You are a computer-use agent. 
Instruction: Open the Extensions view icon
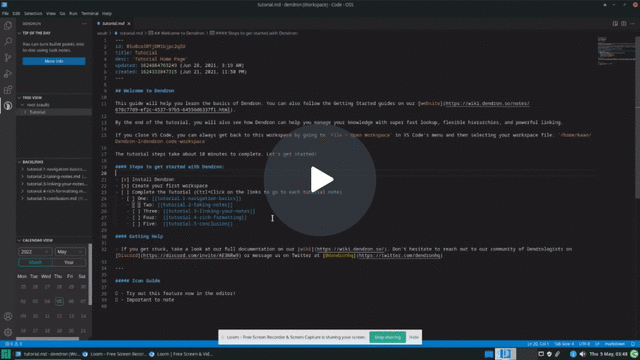click(8, 90)
